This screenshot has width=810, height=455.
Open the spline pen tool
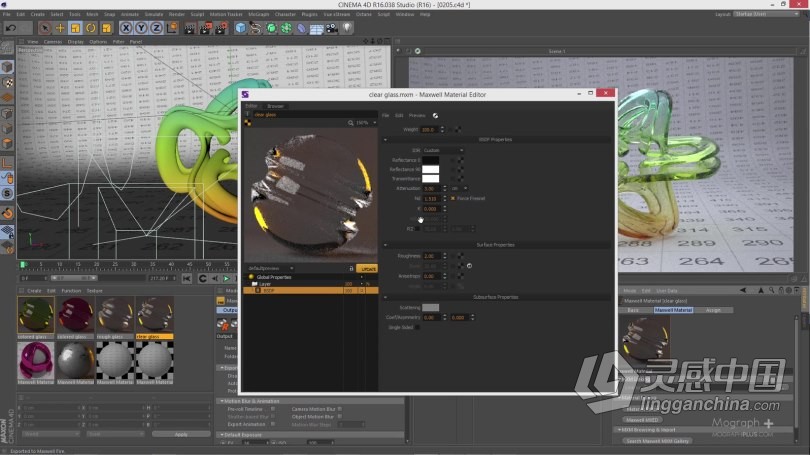[256, 28]
